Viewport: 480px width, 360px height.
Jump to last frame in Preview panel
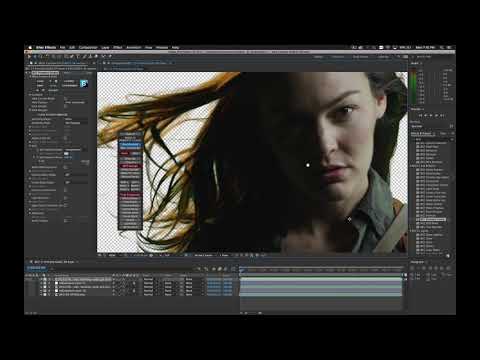coord(442,115)
